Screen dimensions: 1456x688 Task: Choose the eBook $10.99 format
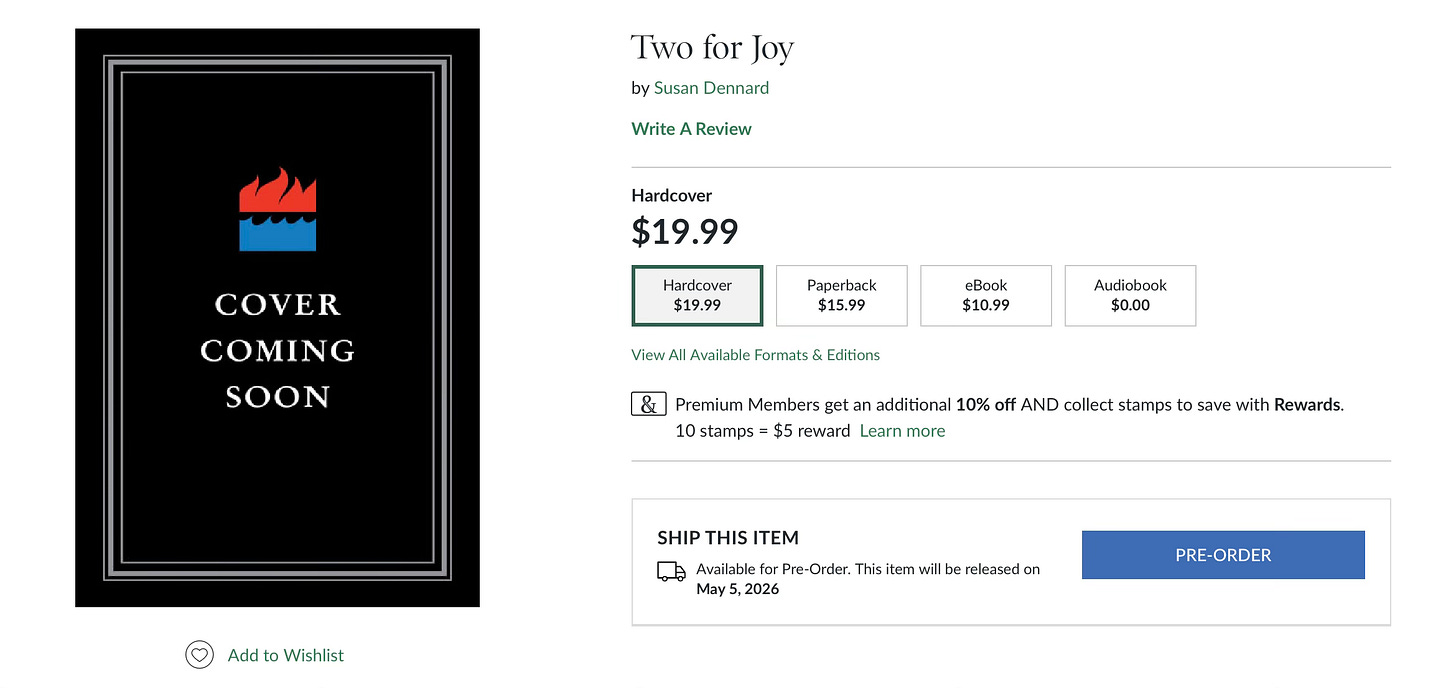pyautogui.click(x=986, y=295)
